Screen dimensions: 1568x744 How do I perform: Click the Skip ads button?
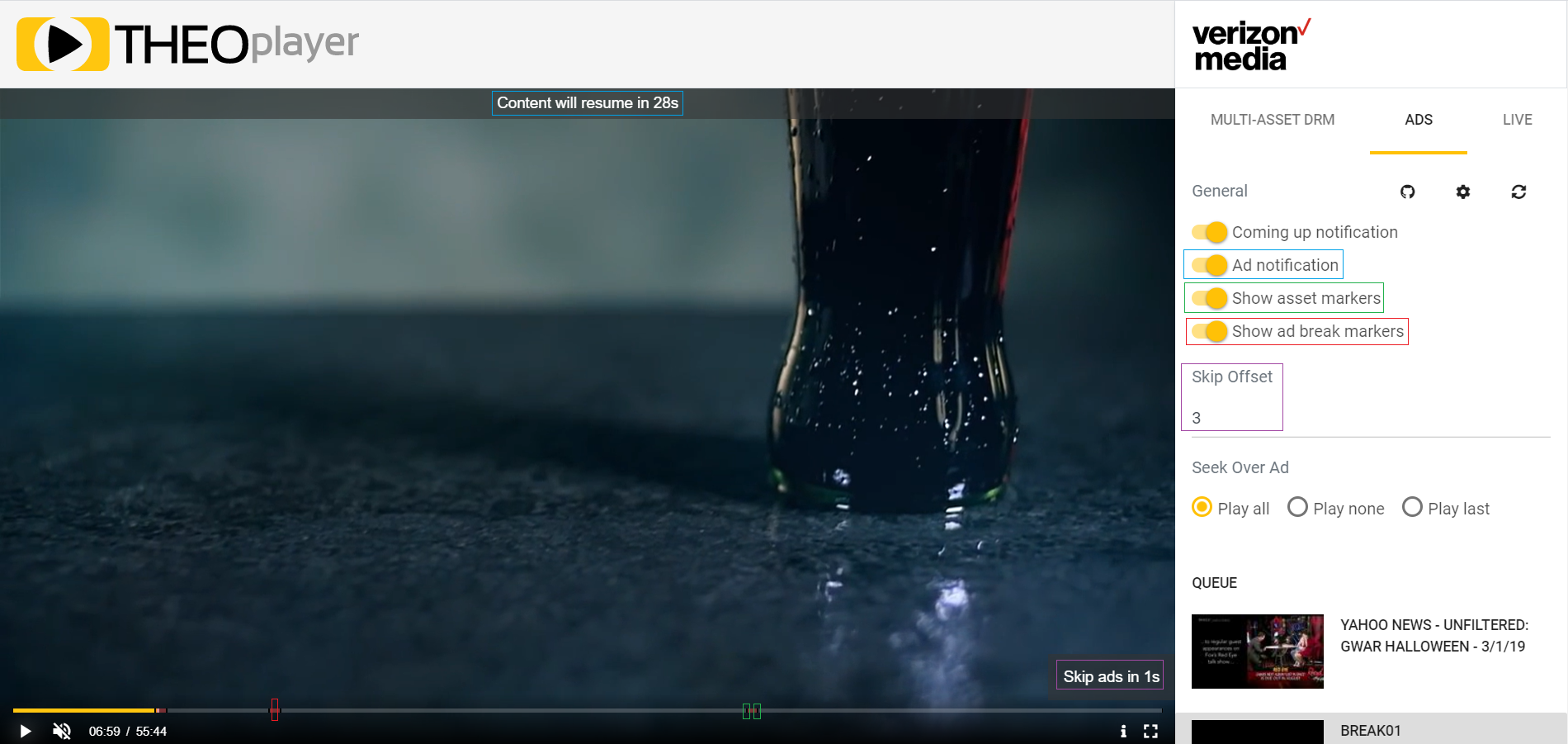coord(1111,676)
